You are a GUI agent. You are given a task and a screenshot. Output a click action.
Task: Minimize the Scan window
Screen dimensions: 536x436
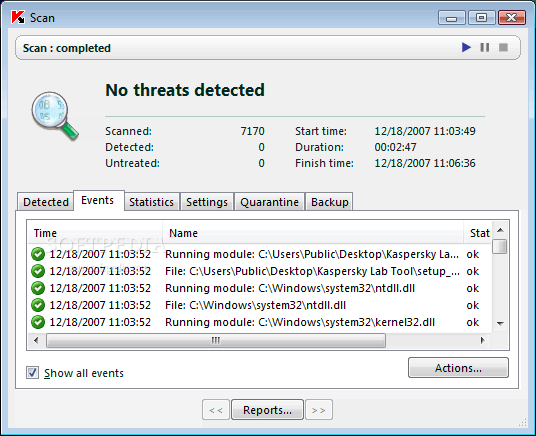(452, 18)
